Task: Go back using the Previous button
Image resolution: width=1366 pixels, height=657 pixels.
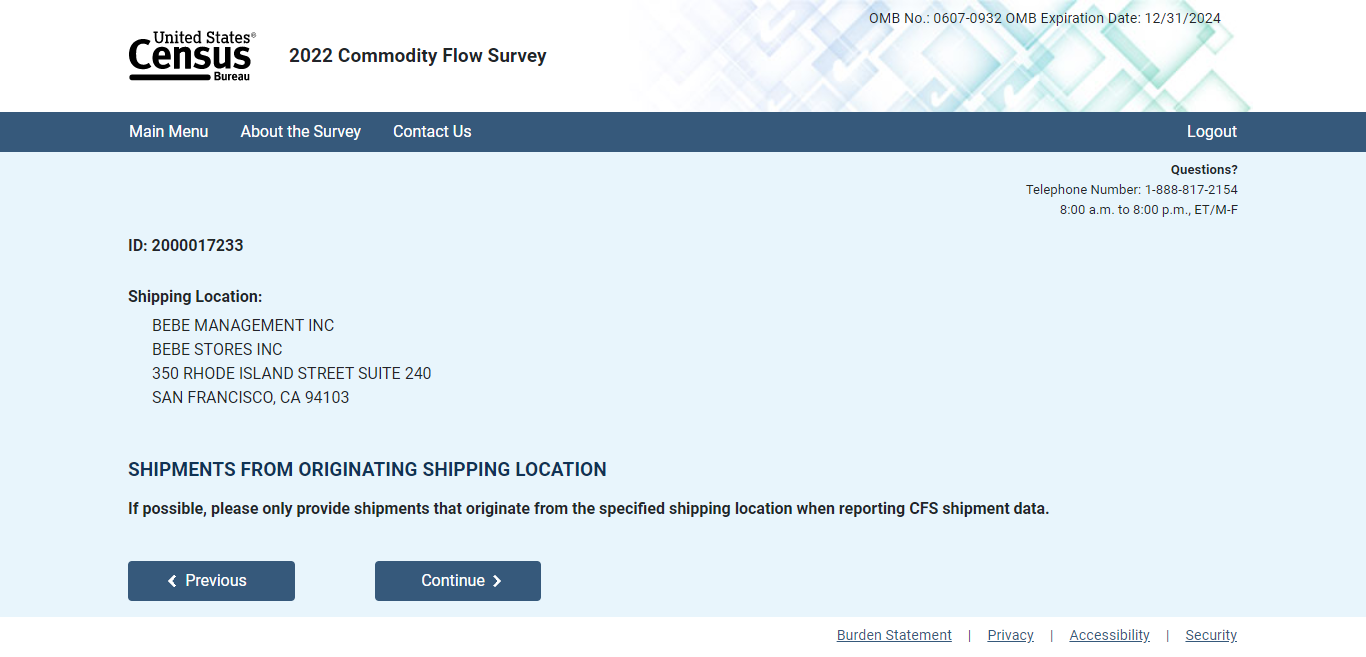Action: click(211, 581)
